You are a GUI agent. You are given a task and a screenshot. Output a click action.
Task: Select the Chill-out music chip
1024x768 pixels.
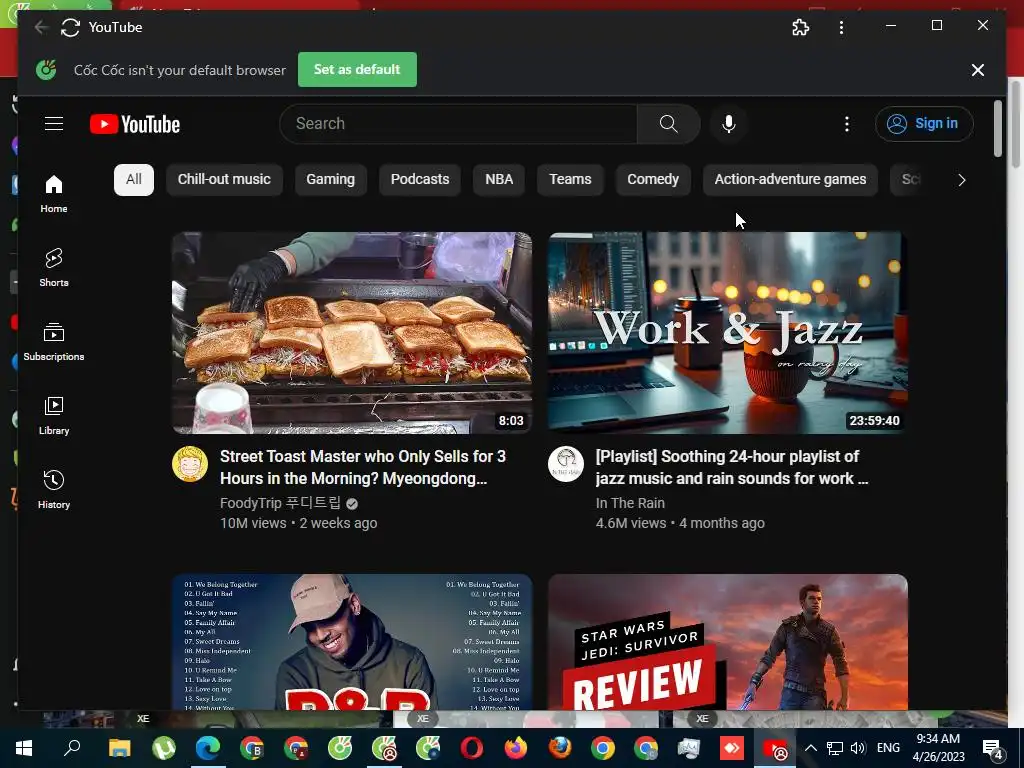coord(224,180)
